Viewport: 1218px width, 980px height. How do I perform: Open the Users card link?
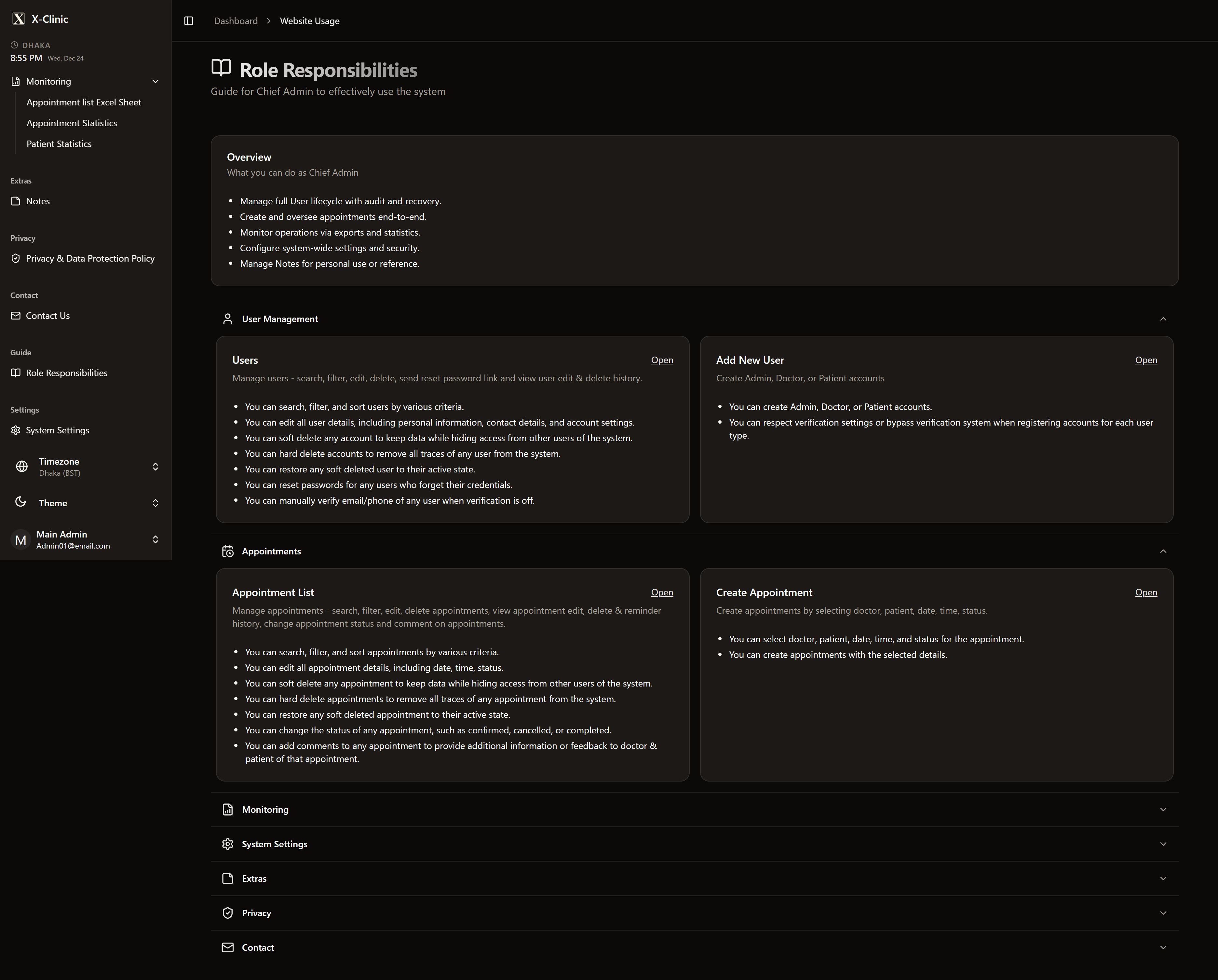[x=661, y=360]
